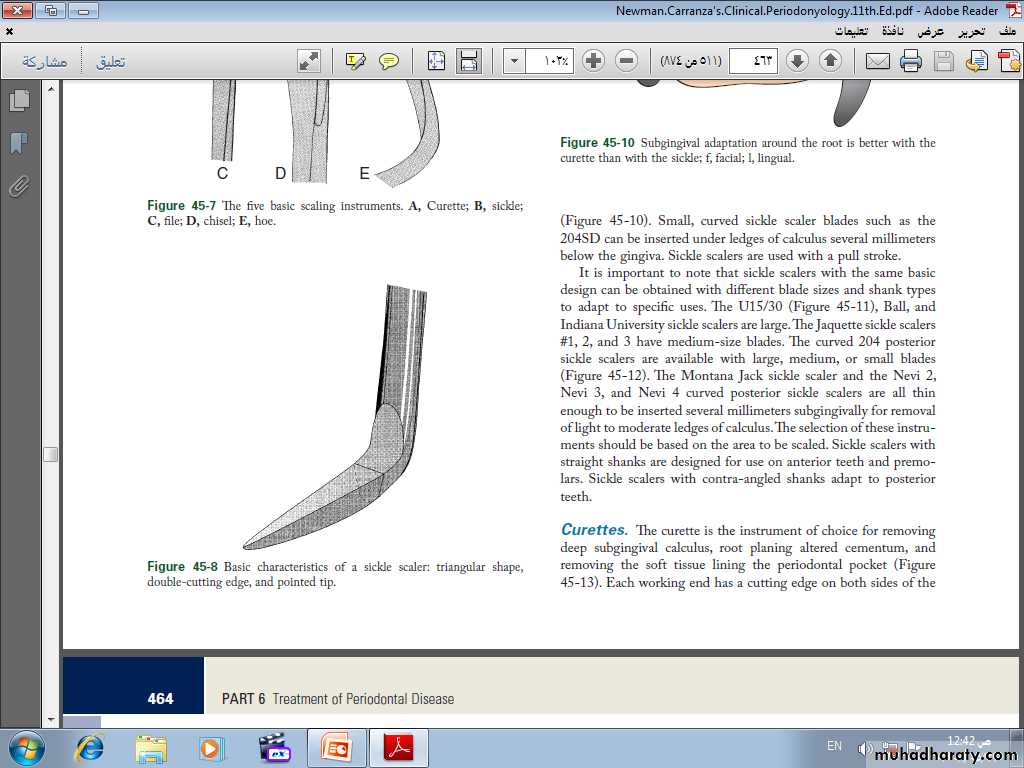Open the zoom percentage dropdown
The height and width of the screenshot is (768, 1024).
click(x=514, y=61)
